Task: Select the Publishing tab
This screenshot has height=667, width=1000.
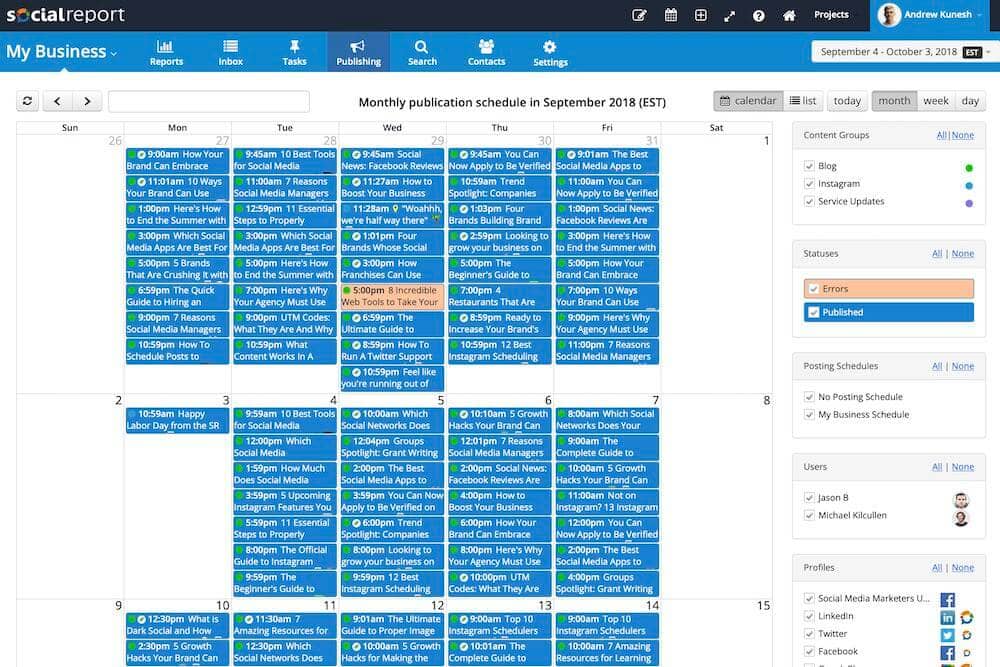Action: pos(358,52)
